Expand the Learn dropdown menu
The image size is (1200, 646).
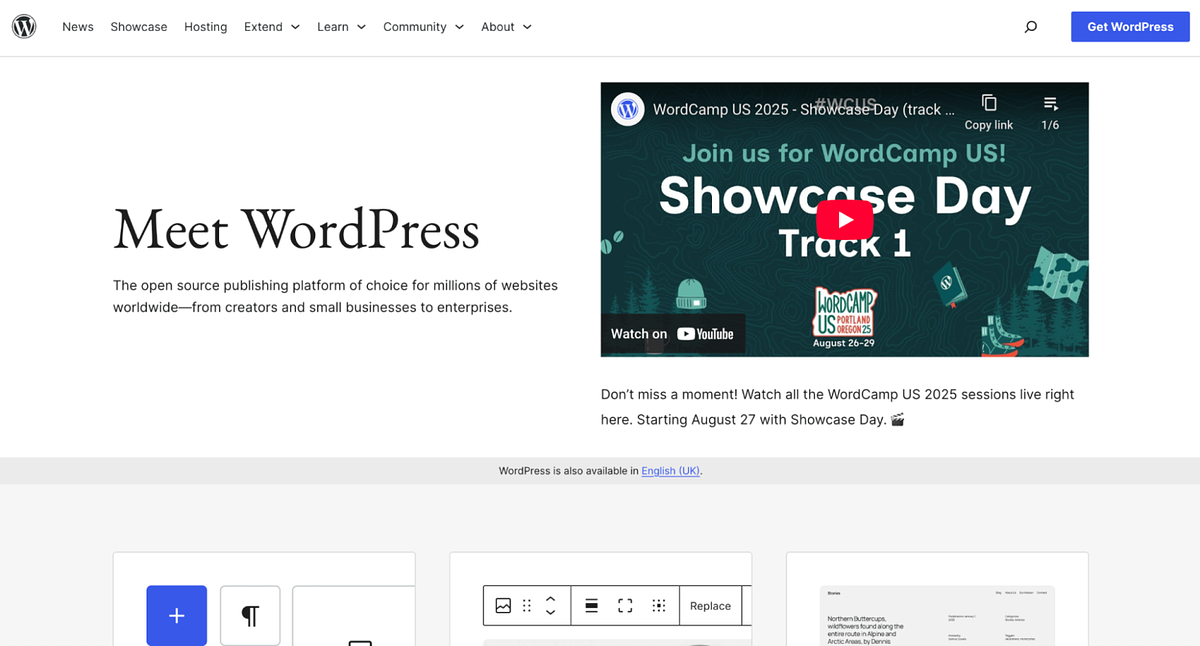tap(341, 26)
